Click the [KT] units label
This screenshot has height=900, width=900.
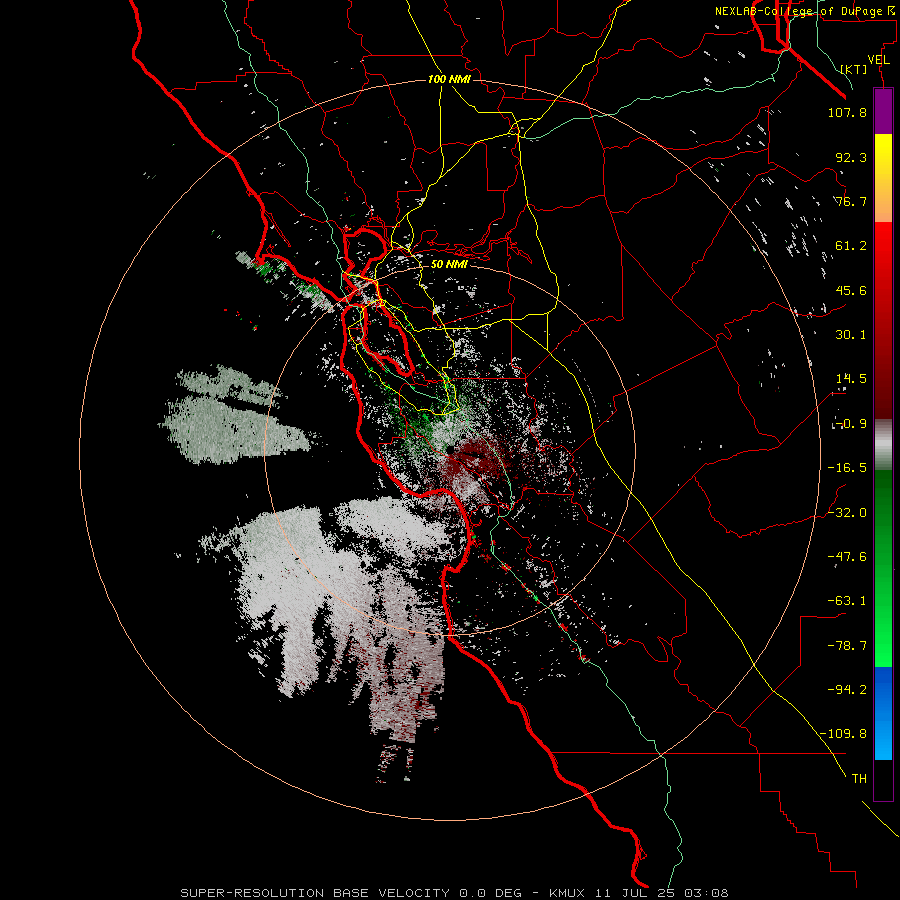coord(854,69)
